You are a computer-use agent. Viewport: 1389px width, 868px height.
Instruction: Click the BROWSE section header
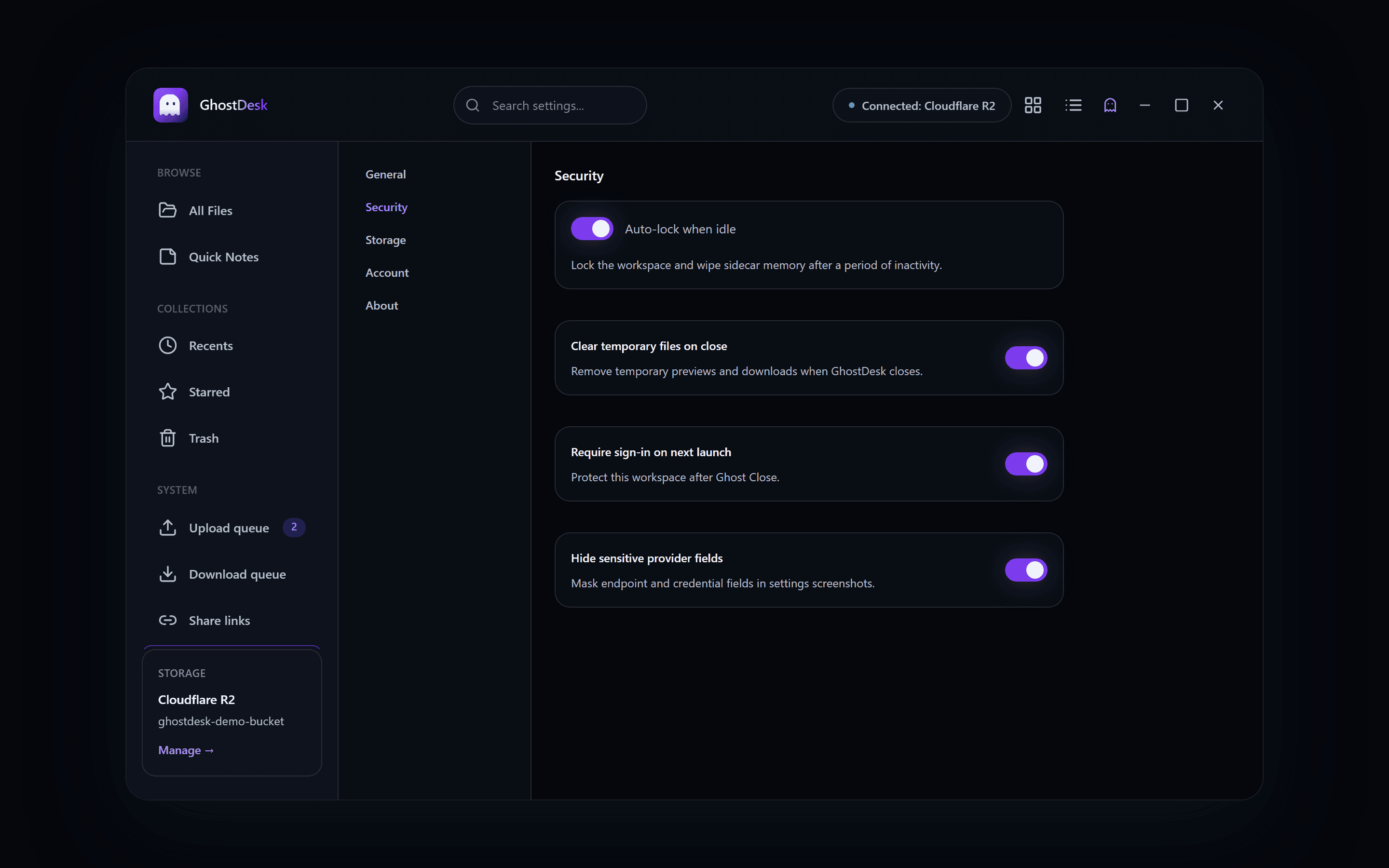tap(179, 173)
